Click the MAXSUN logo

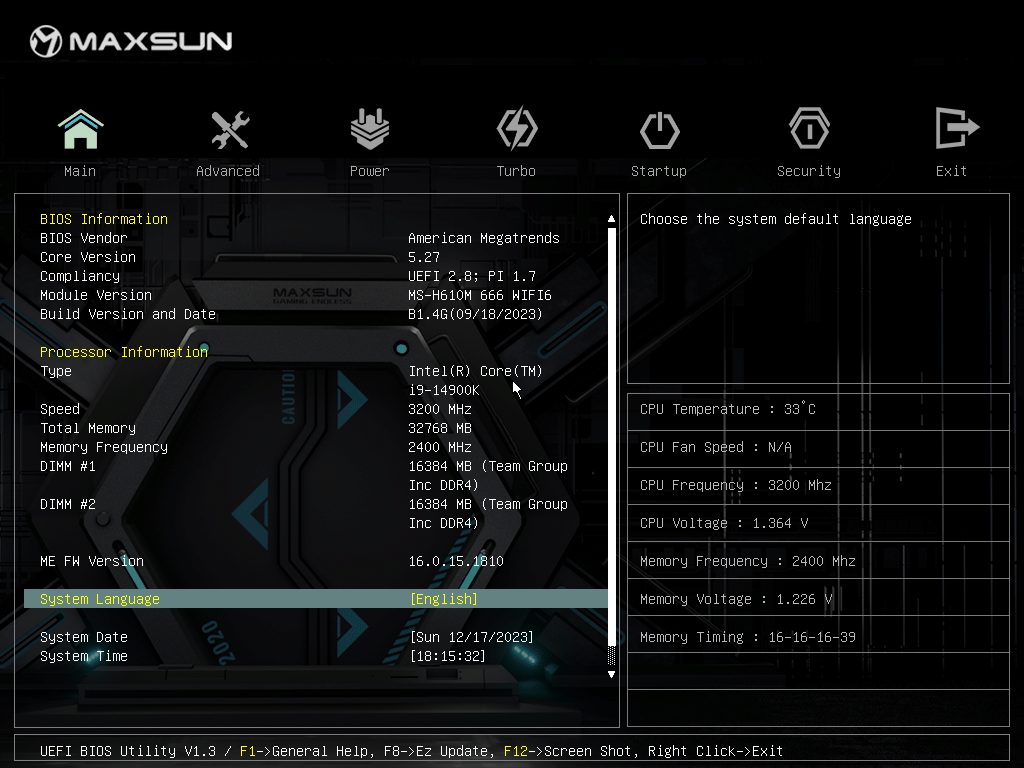[131, 41]
